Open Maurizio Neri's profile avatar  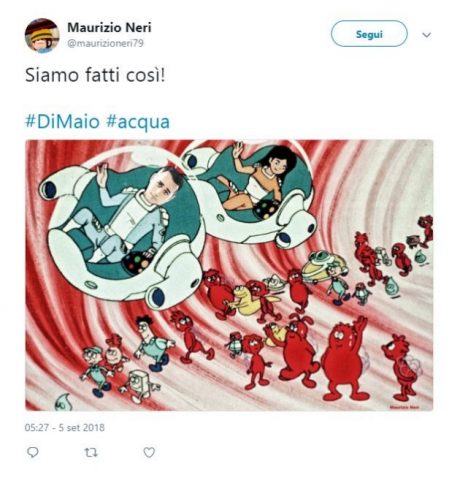point(42,36)
